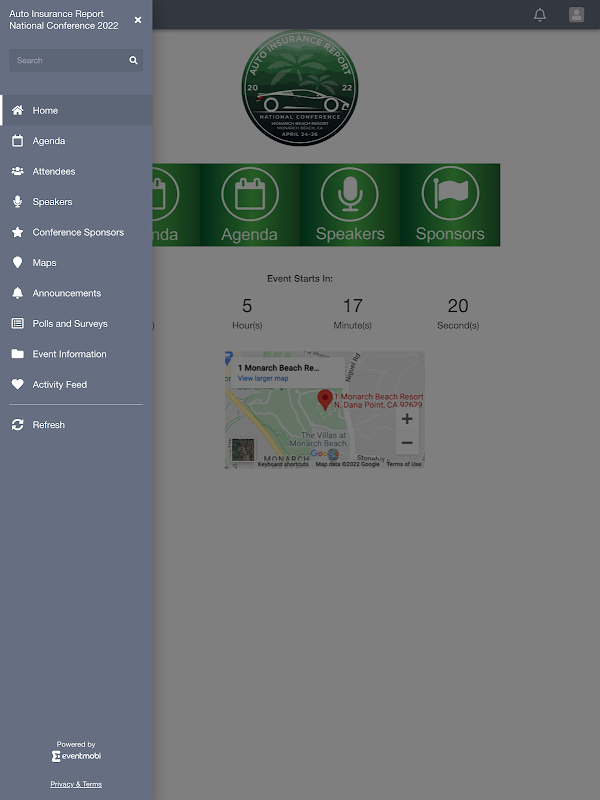Select Attendees menu item label

click(x=54, y=171)
